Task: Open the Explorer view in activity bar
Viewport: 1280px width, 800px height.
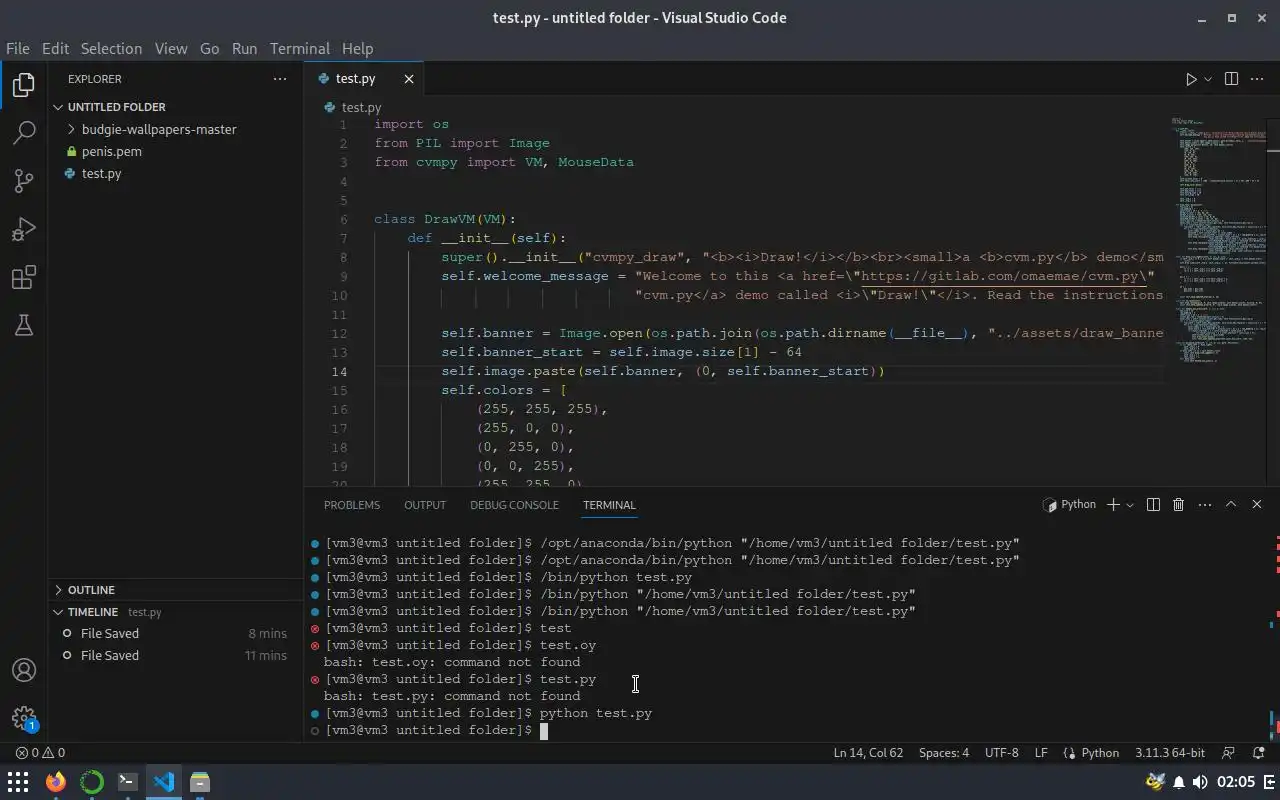Action: pos(24,85)
